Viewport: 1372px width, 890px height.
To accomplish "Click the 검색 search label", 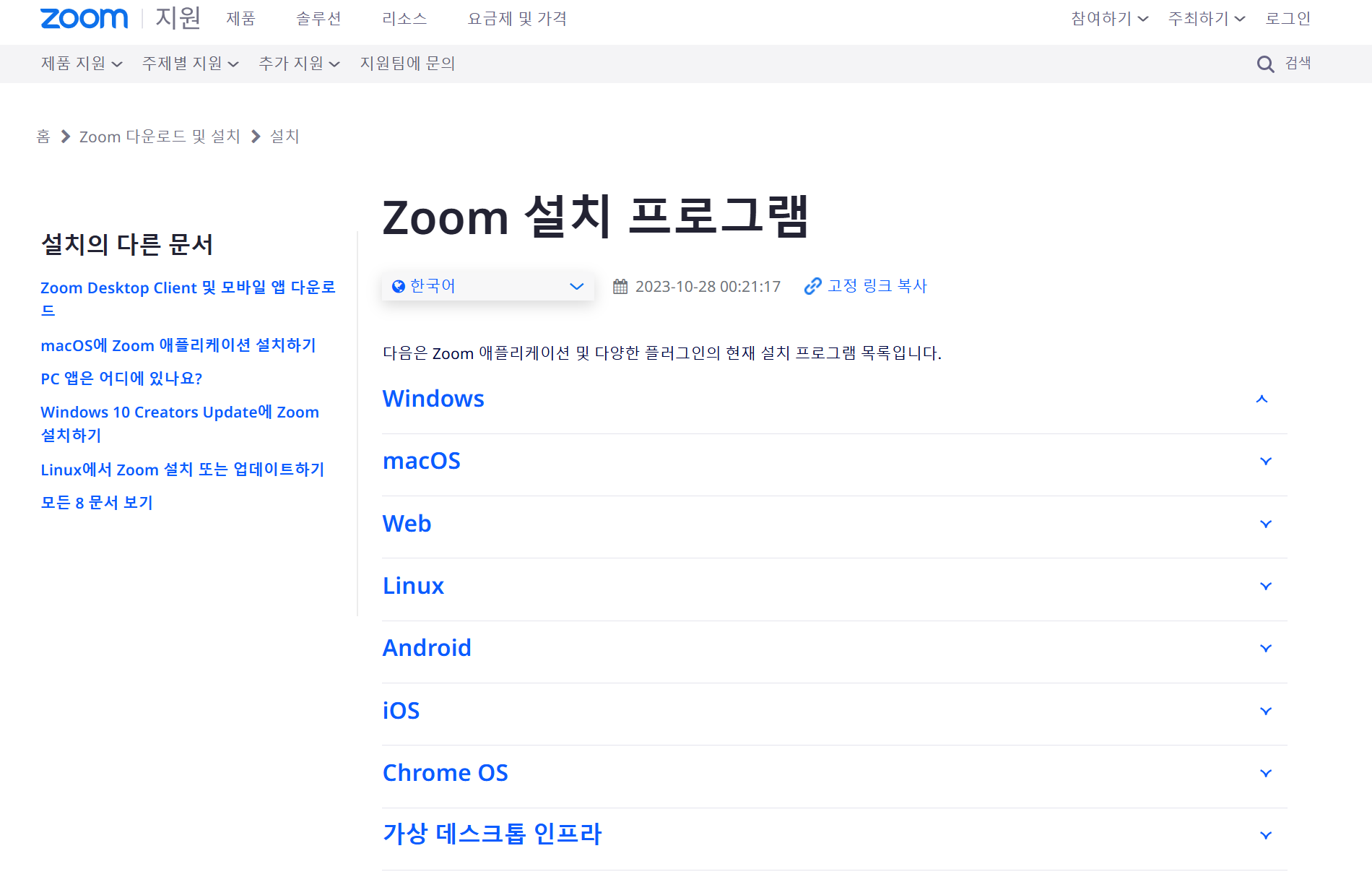I will pos(1298,64).
